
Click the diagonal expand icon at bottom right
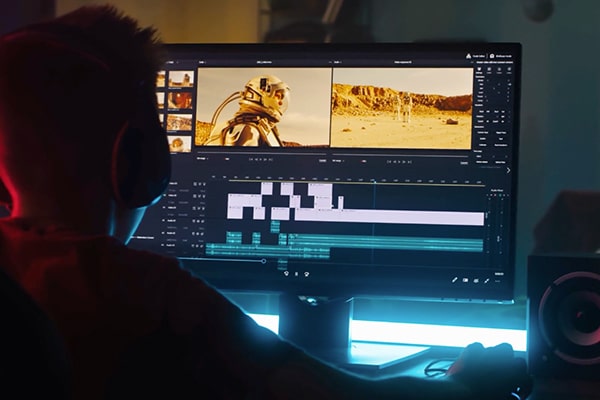[x=487, y=281]
